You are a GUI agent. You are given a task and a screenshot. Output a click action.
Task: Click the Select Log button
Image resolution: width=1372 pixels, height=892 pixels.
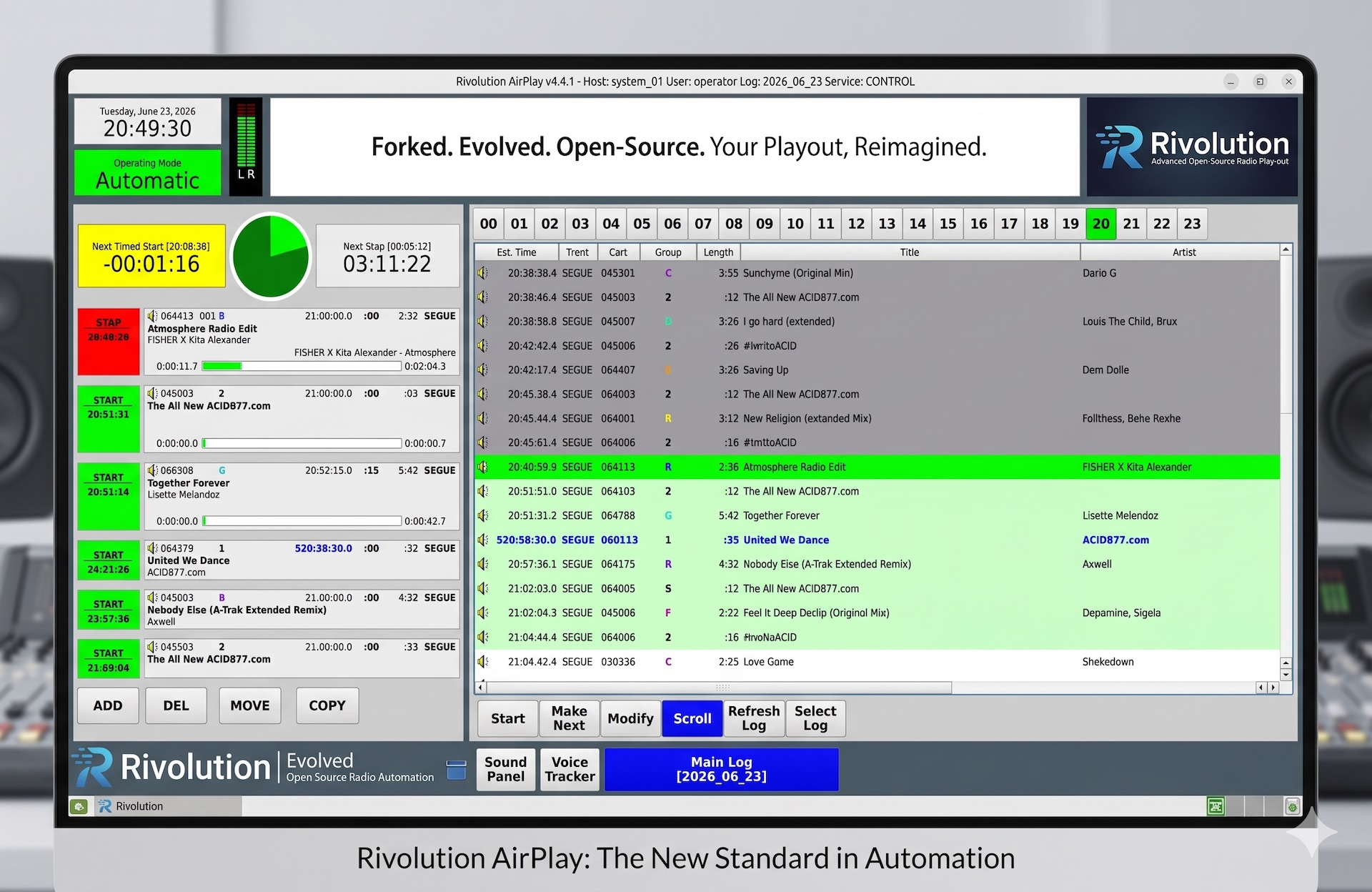click(x=815, y=718)
